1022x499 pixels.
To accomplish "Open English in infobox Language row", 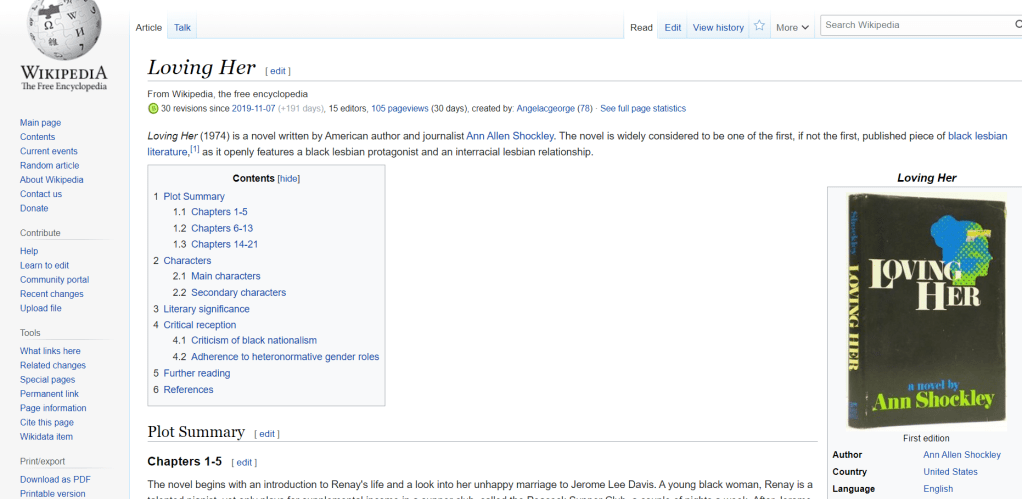I will point(938,489).
